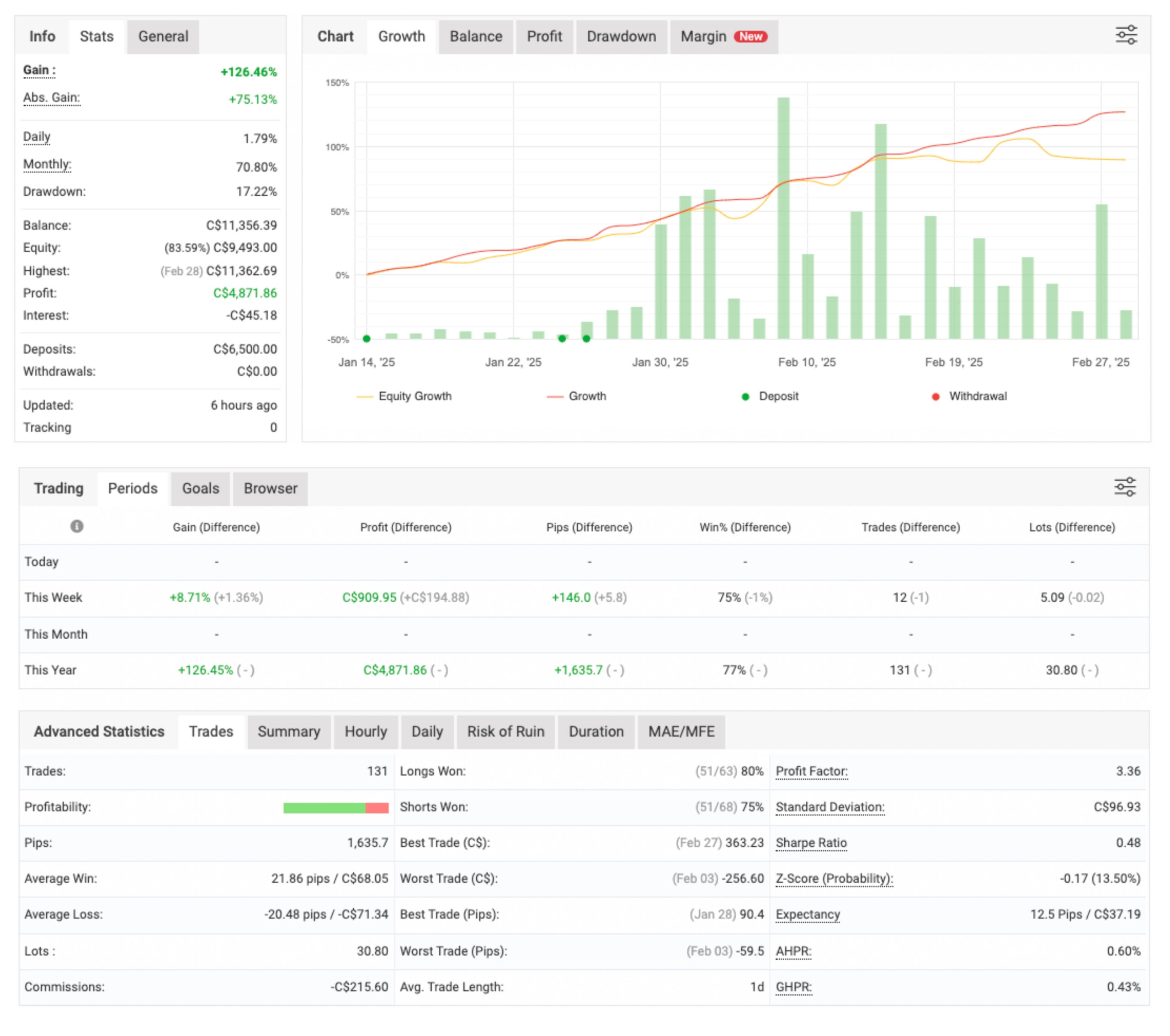Click first green deposit dot on chart
The width and height of the screenshot is (1170, 1036).
pyautogui.click(x=367, y=338)
